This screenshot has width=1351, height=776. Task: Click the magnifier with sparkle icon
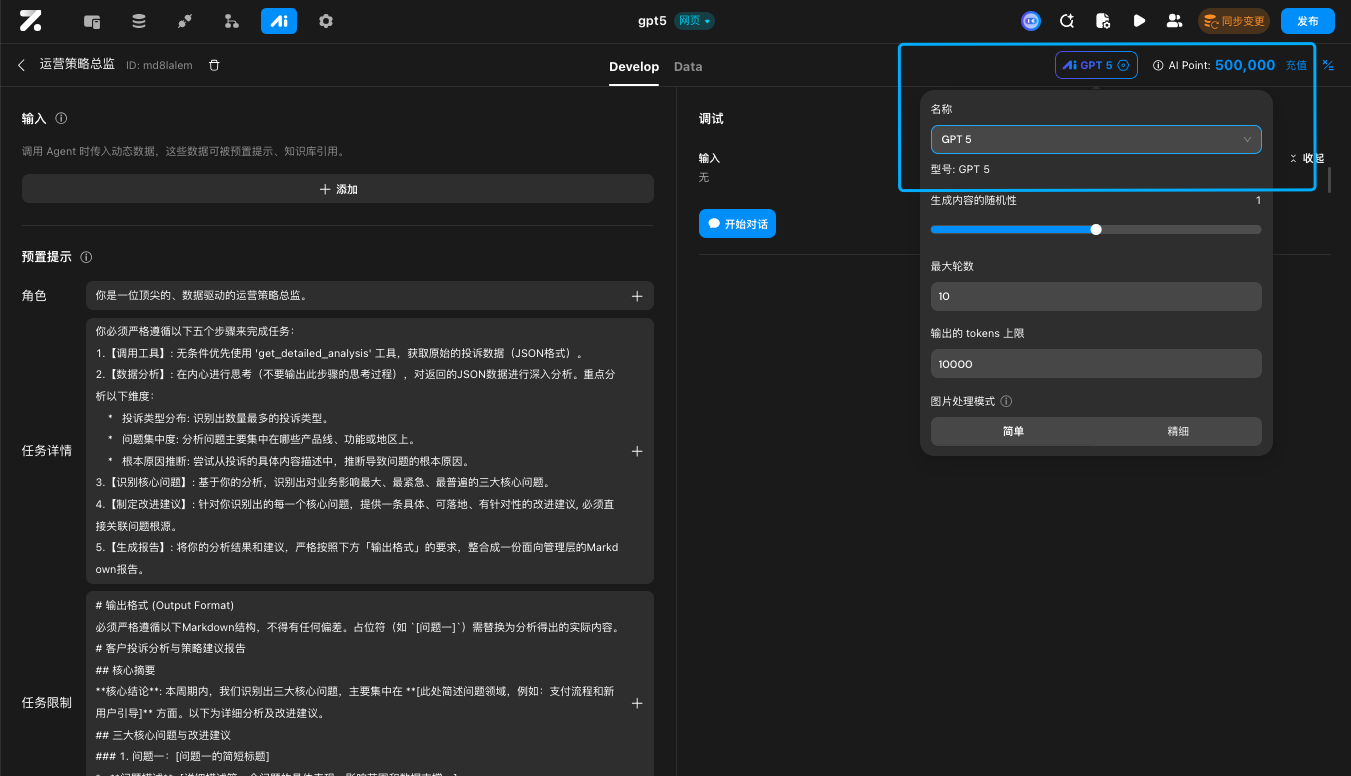[1067, 21]
